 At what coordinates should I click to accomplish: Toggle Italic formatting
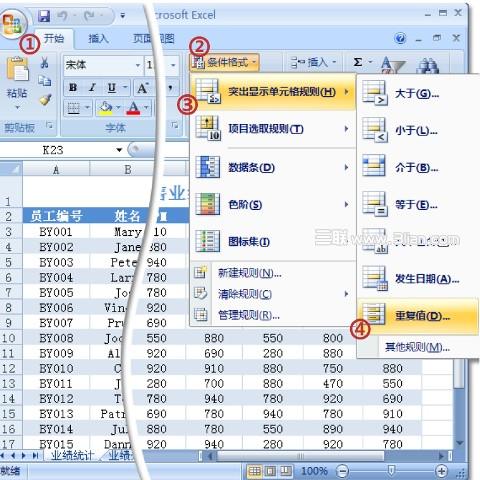click(x=92, y=87)
